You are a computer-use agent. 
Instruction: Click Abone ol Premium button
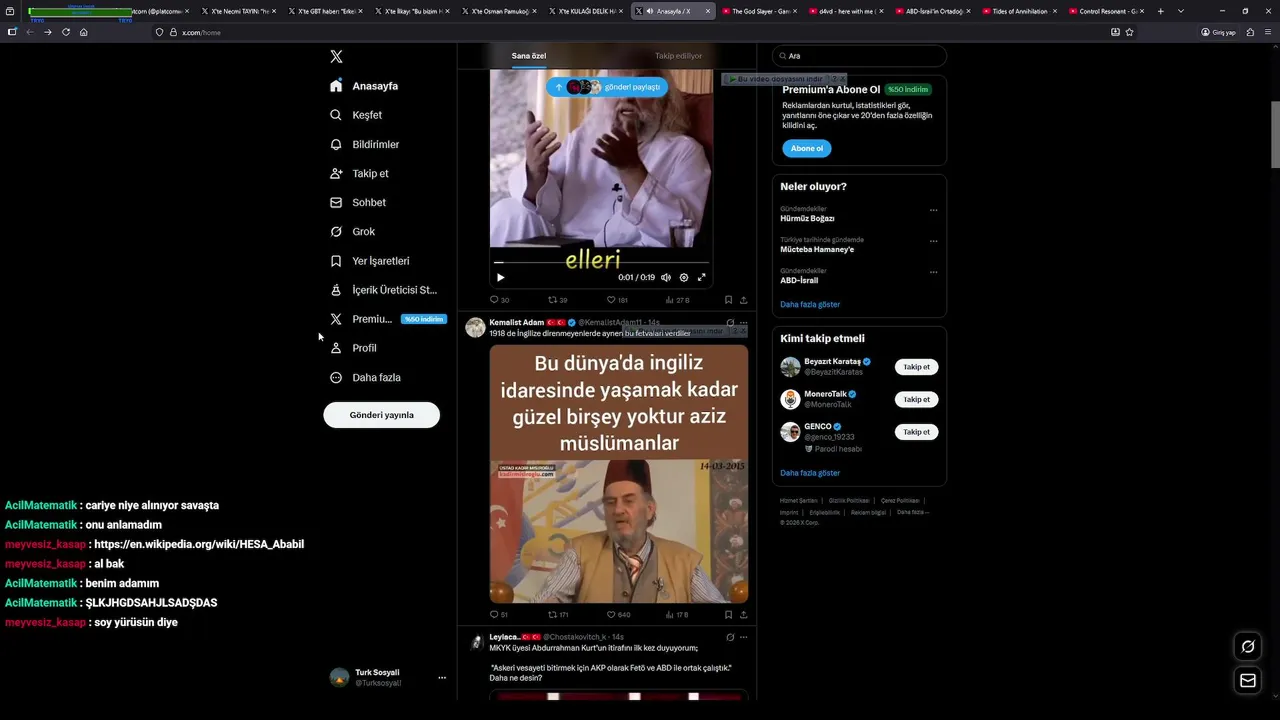(806, 149)
